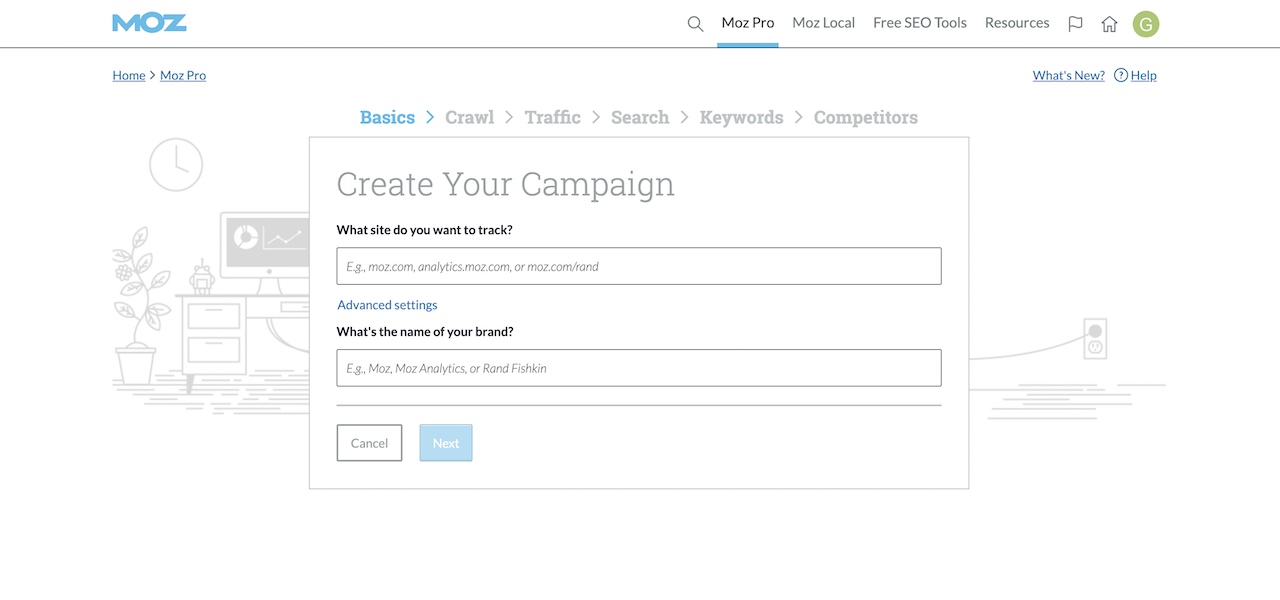This screenshot has height=600, width=1280.
Task: Select the Competitors step
Action: click(866, 117)
